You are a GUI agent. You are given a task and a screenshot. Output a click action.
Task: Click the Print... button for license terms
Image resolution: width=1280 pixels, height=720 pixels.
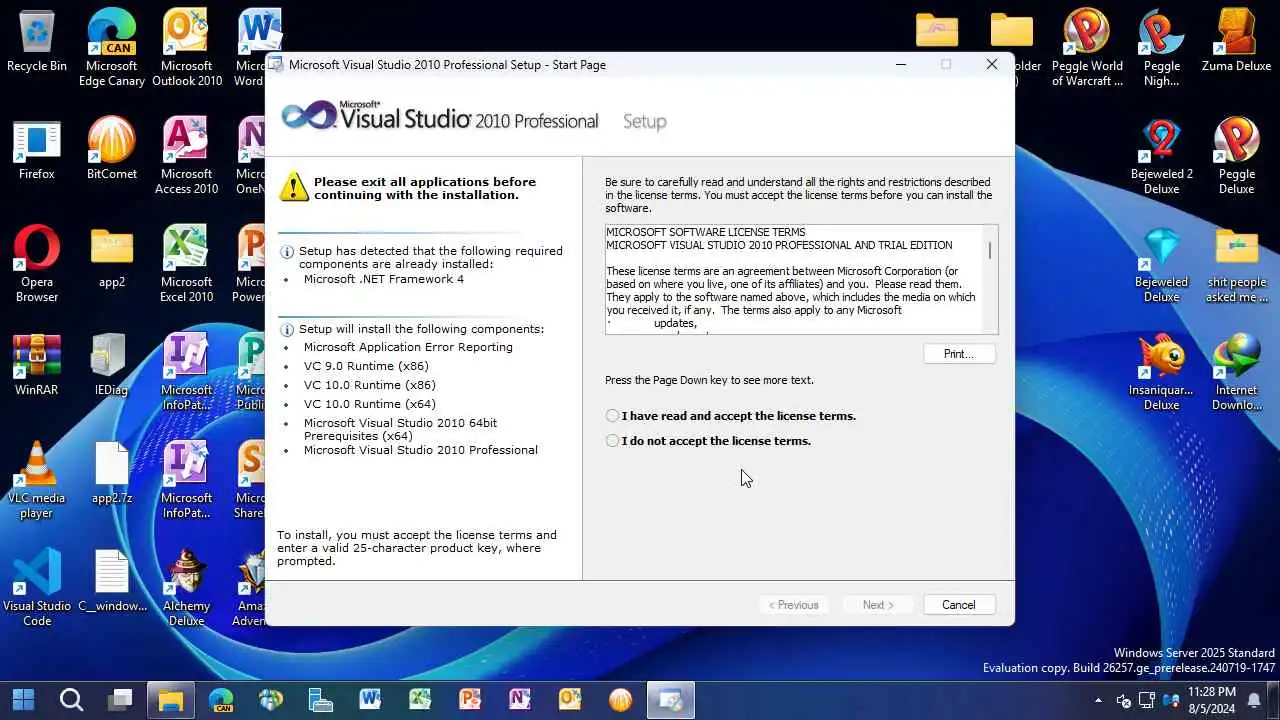958,354
